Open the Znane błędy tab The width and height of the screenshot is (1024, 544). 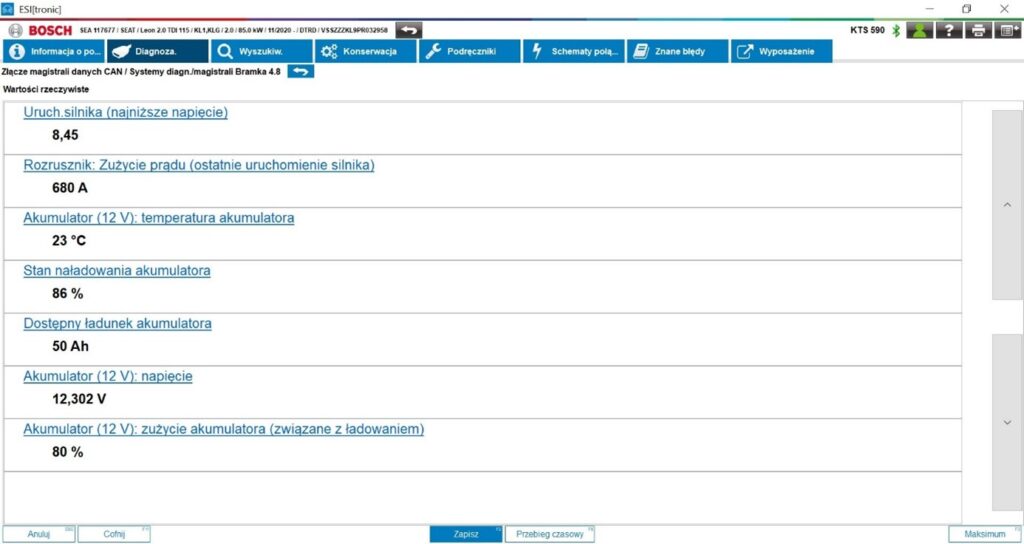coord(677,51)
